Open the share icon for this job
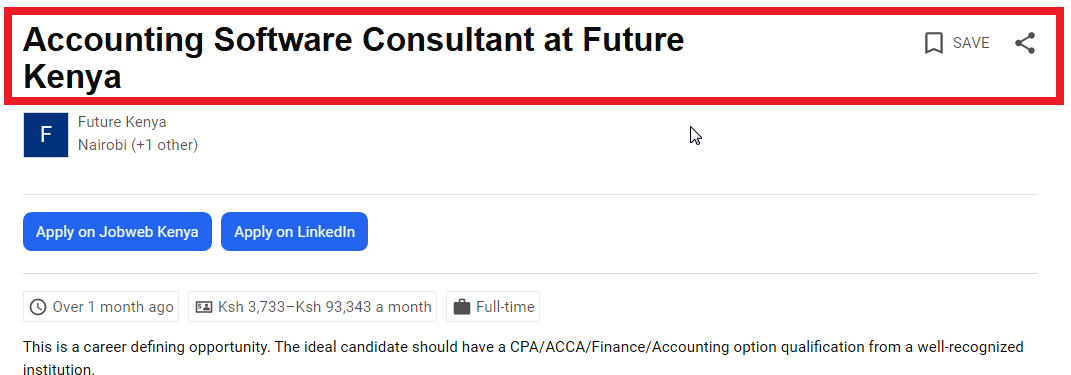 click(1025, 43)
